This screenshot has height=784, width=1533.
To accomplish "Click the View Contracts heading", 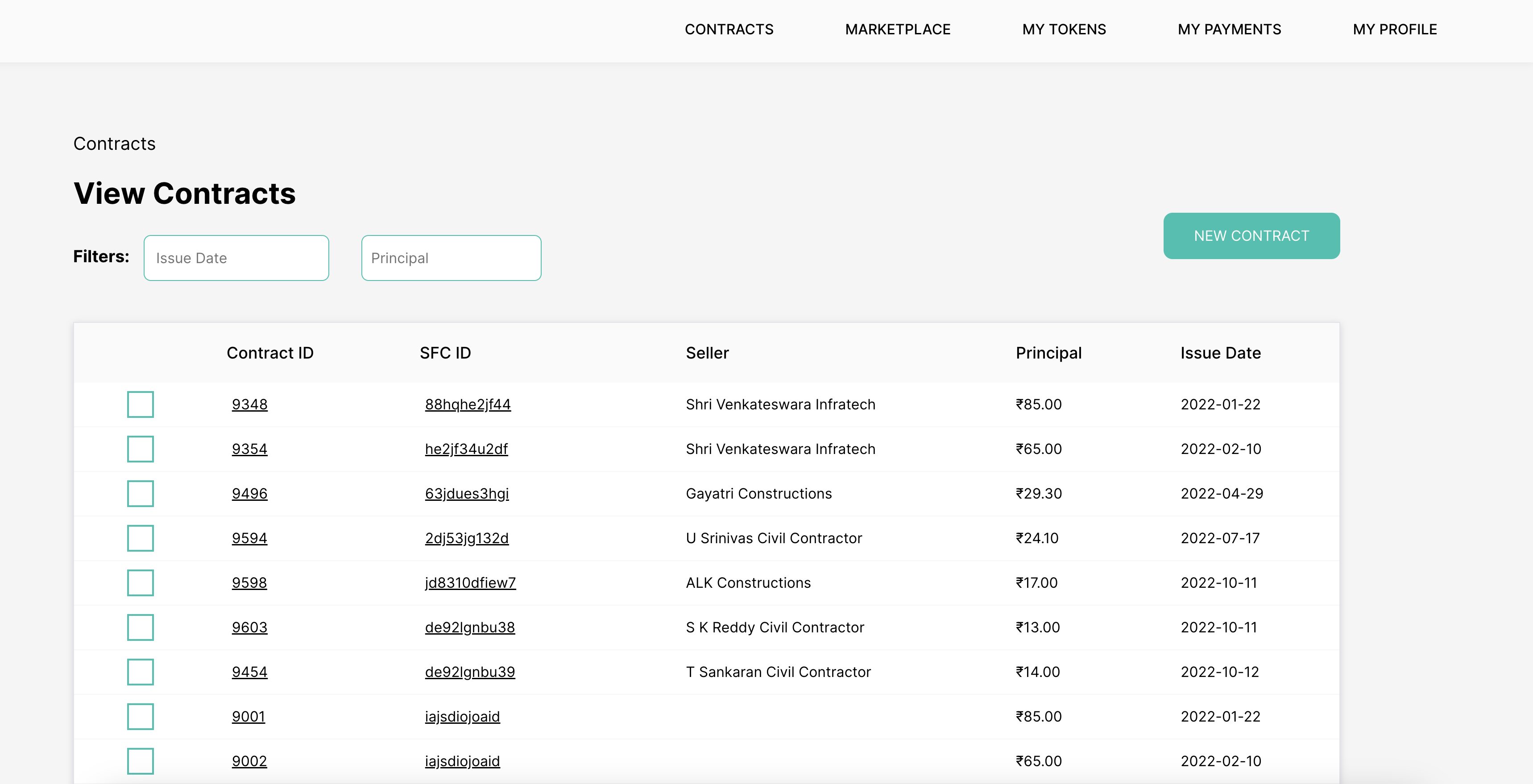I will (184, 193).
